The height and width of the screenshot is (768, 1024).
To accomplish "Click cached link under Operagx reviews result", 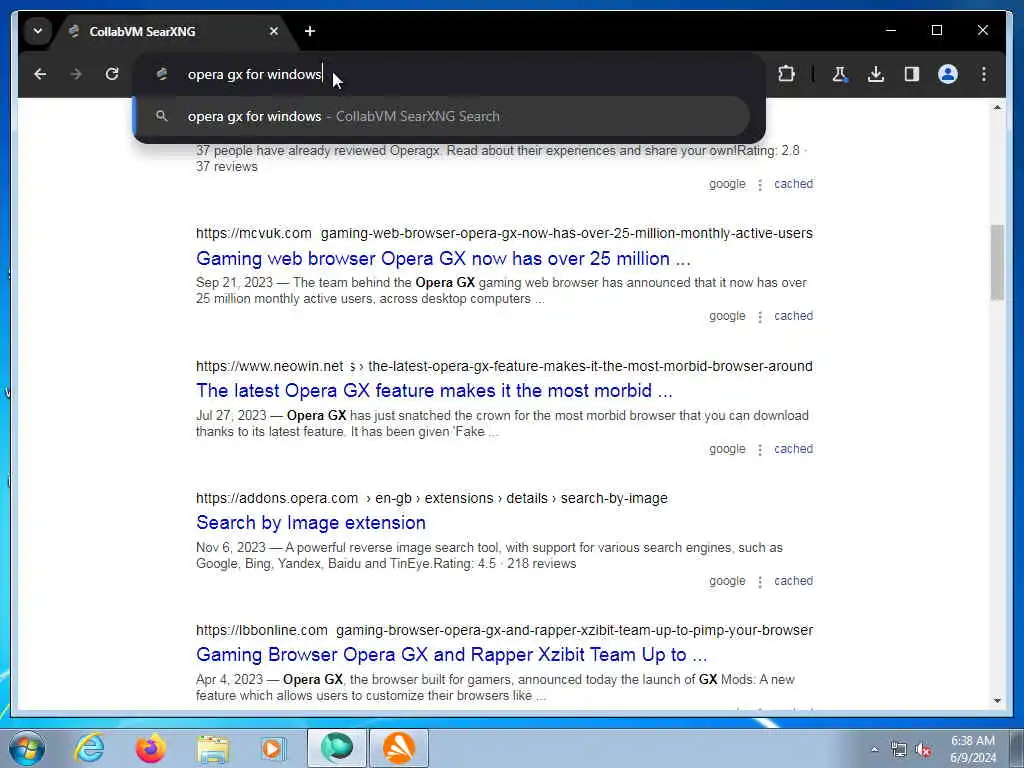I will (x=793, y=184).
